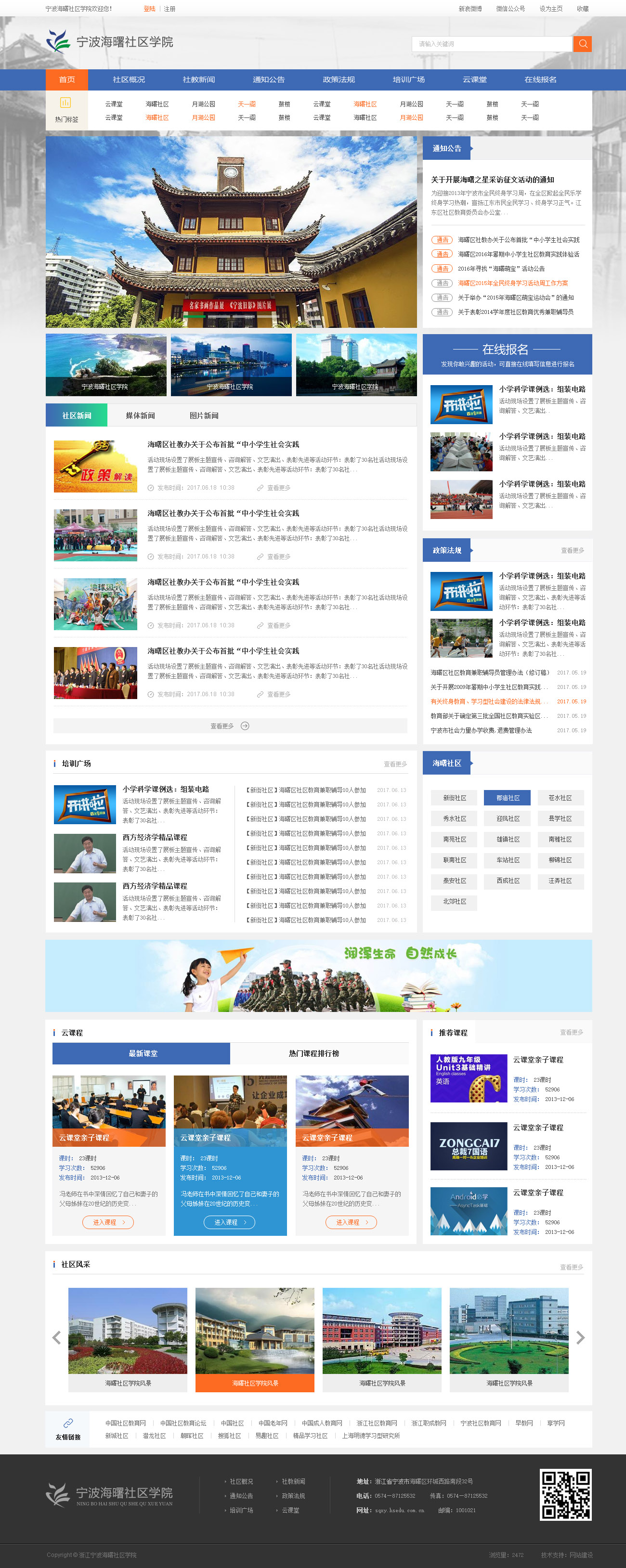Open 政策法规 navigation item
The image size is (626, 1568).
click(x=339, y=80)
